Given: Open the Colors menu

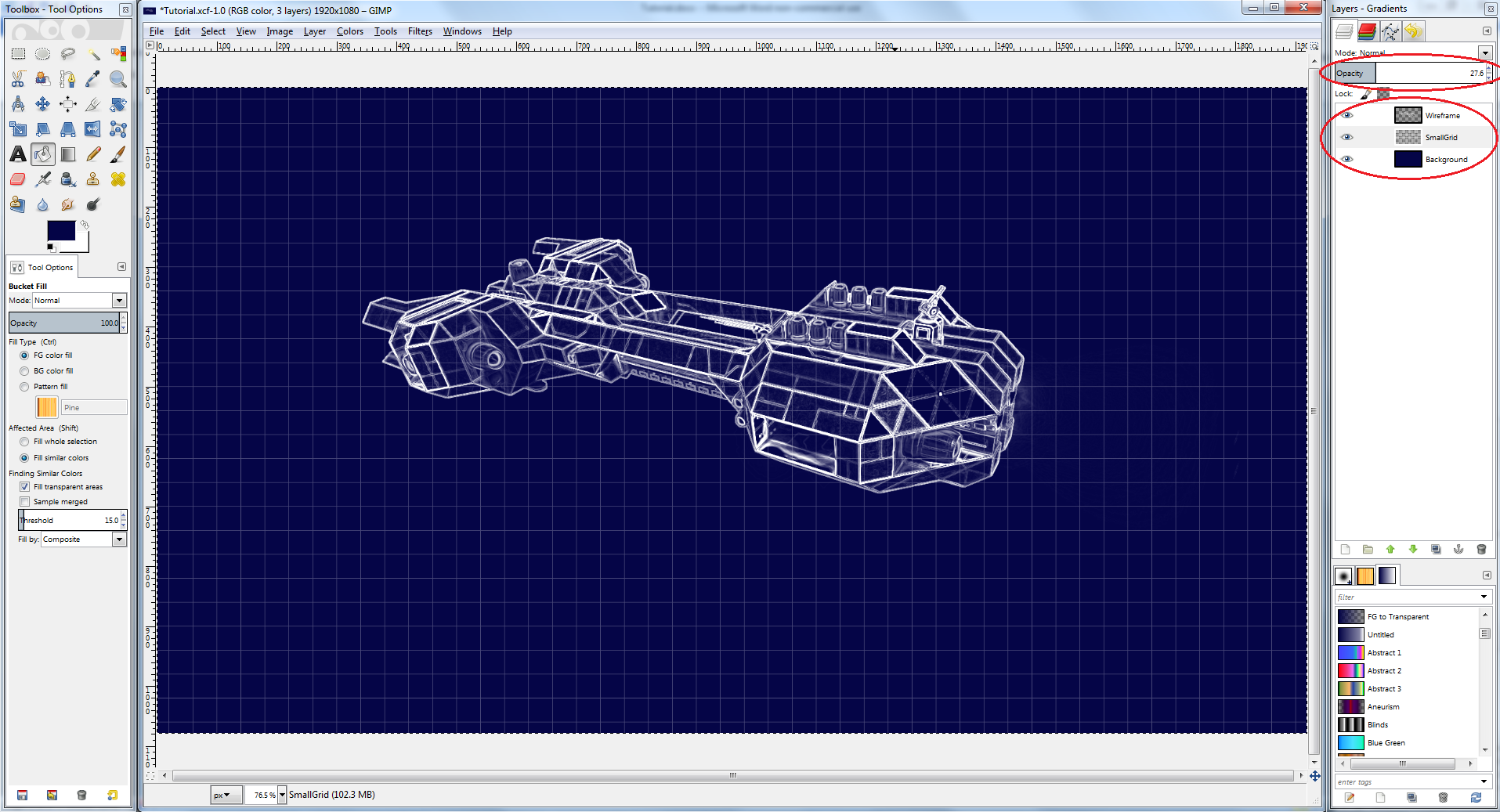Looking at the screenshot, I should point(350,31).
